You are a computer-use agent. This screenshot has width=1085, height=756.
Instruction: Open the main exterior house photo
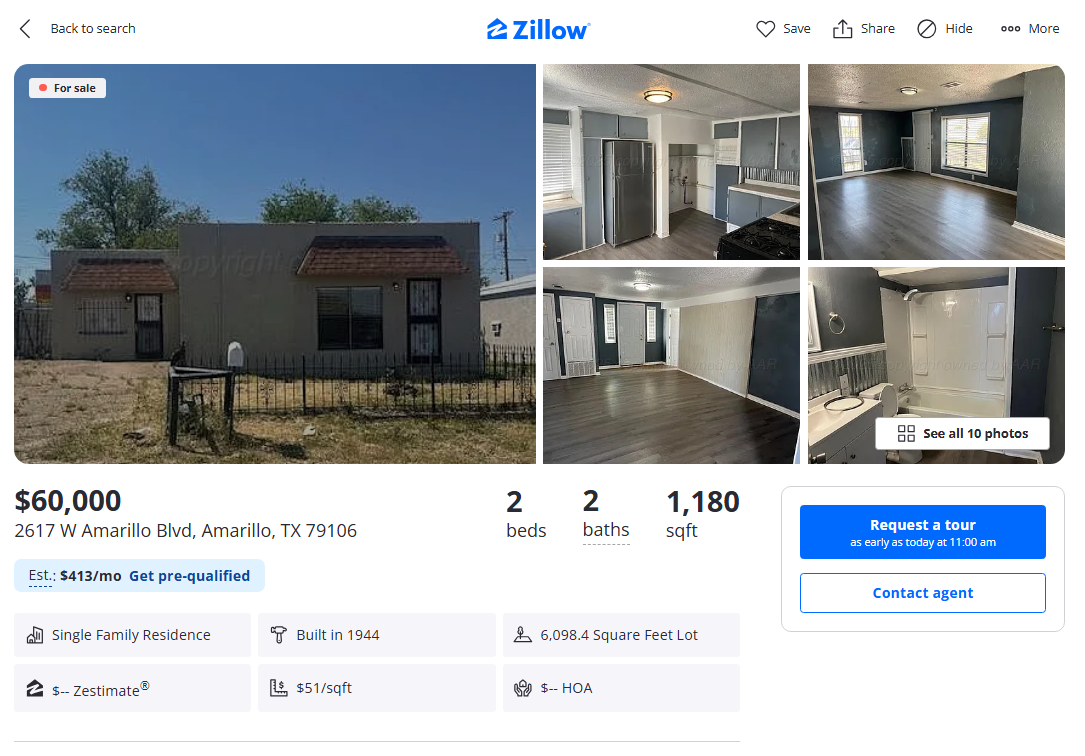point(275,264)
